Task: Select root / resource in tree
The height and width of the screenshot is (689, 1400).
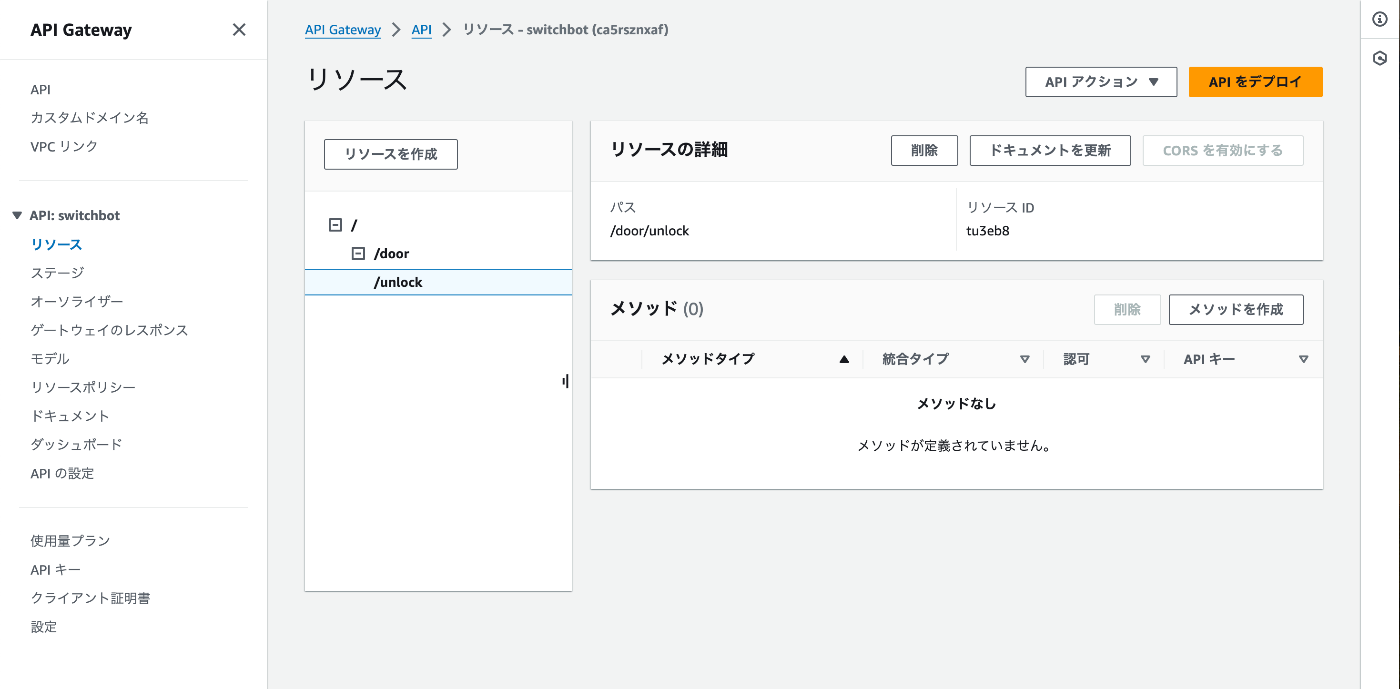Action: 354,225
